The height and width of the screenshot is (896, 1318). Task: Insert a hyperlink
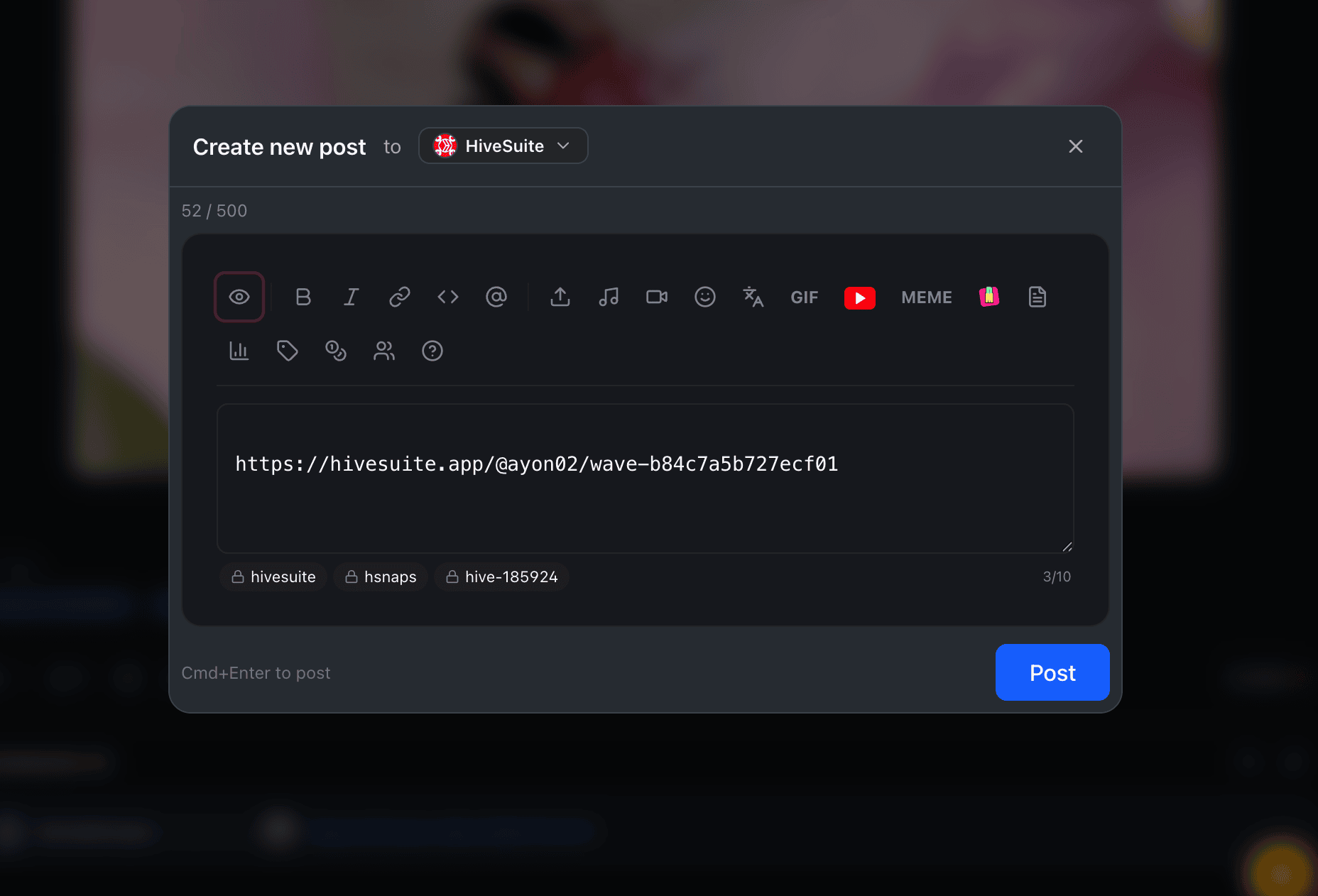coord(400,297)
